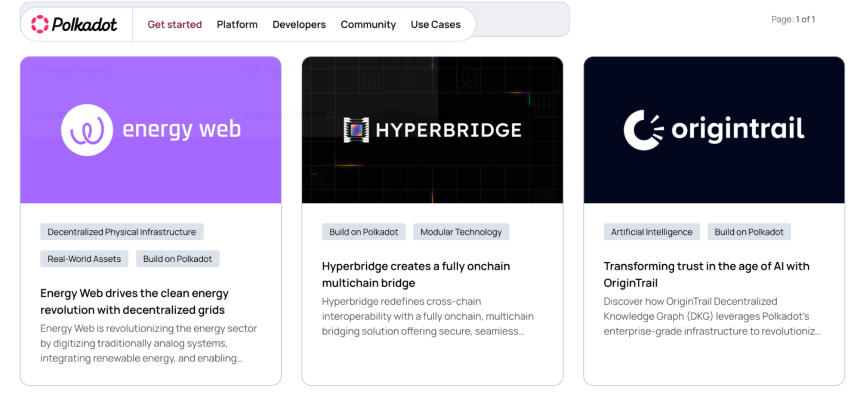Click the energy web circular logo icon
Viewport: 860px width, 397px height.
[x=87, y=130]
